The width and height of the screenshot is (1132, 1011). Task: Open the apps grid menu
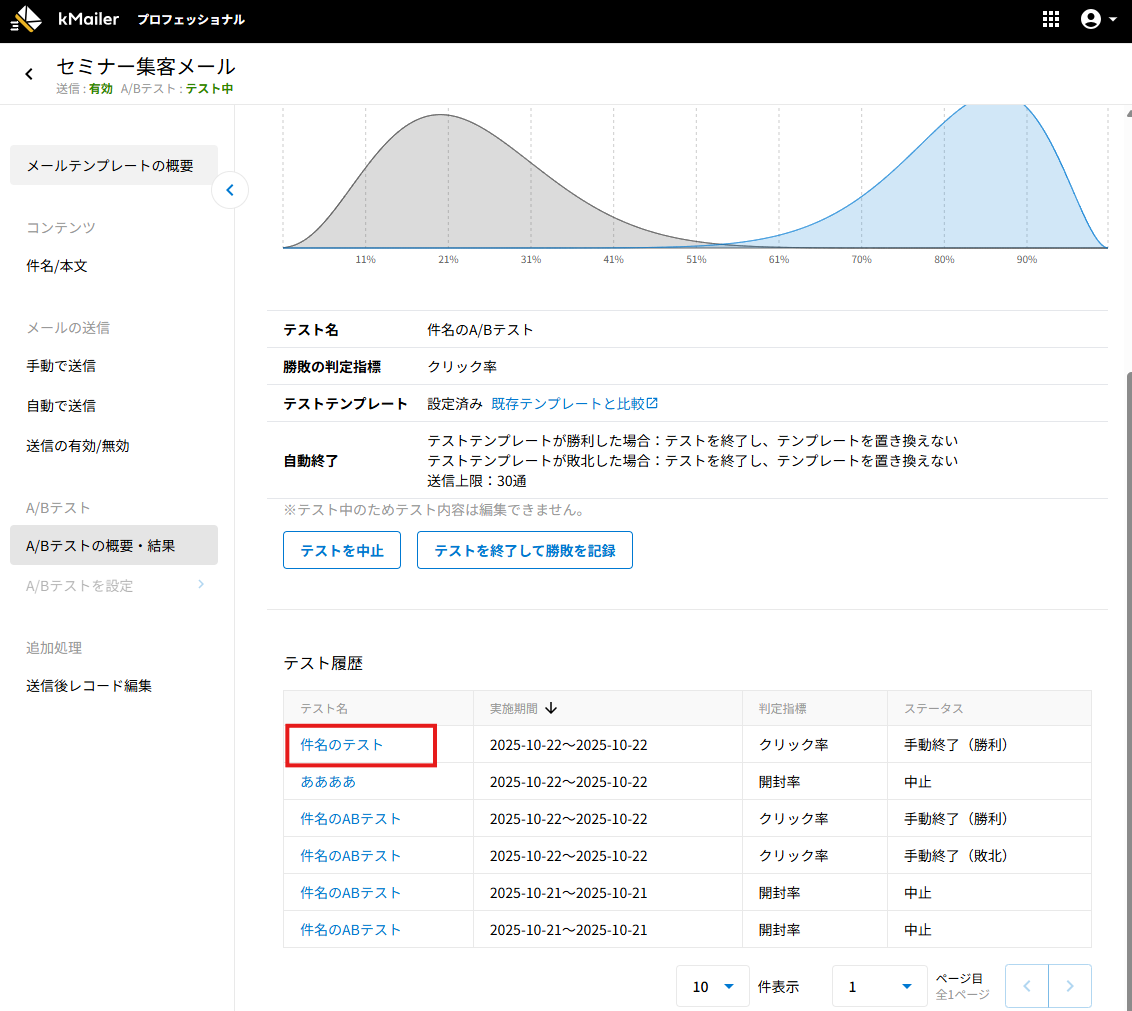(x=1051, y=19)
